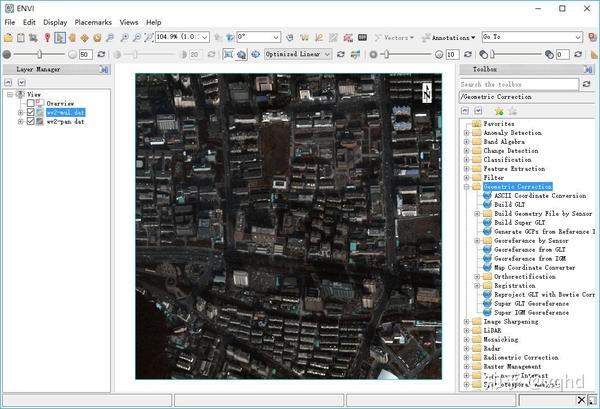600x409 pixels.
Task: Open the Placemarks menu
Action: click(x=92, y=22)
